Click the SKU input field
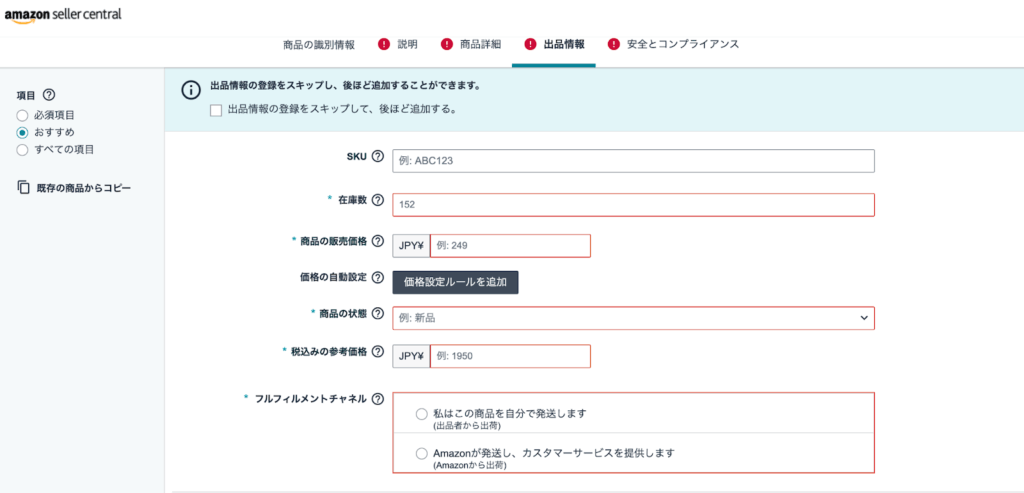The image size is (1024, 493). pos(633,161)
